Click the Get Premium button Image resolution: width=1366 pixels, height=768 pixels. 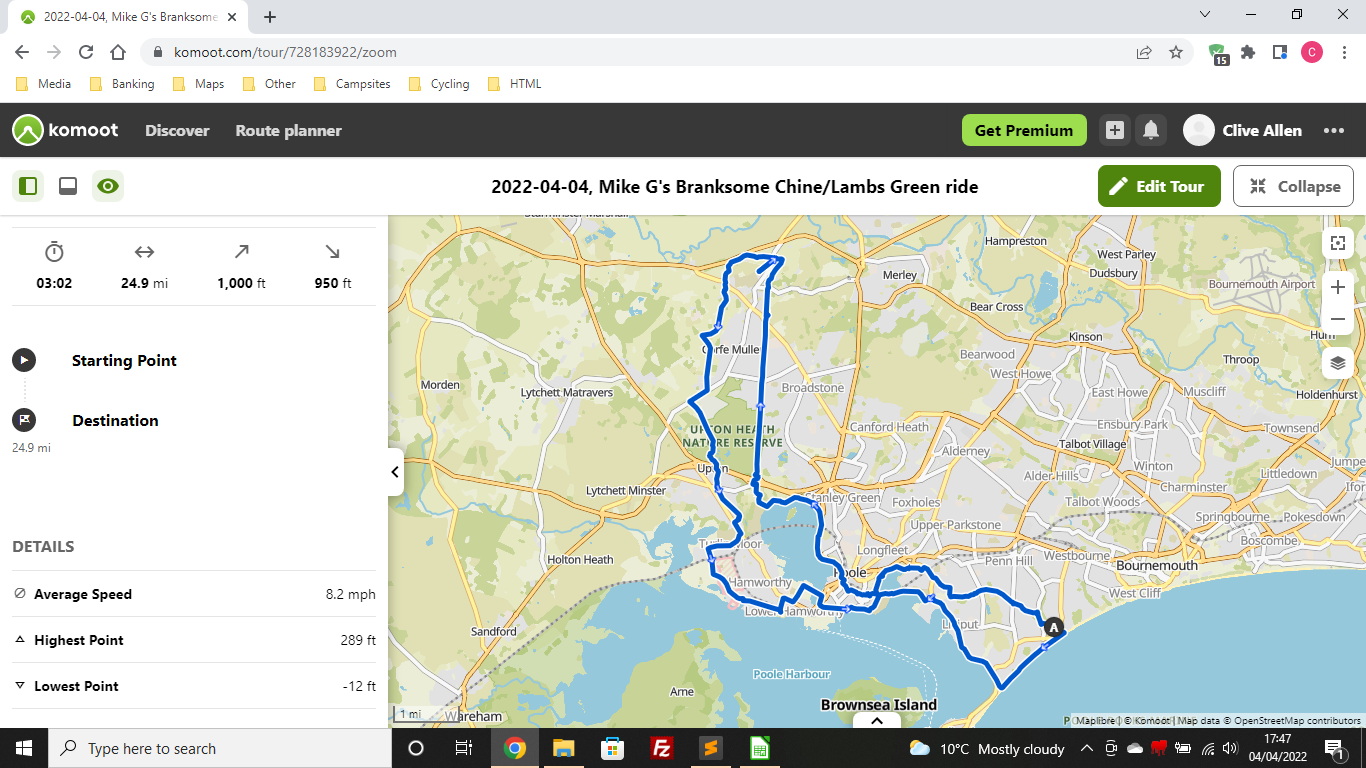pyautogui.click(x=1024, y=130)
